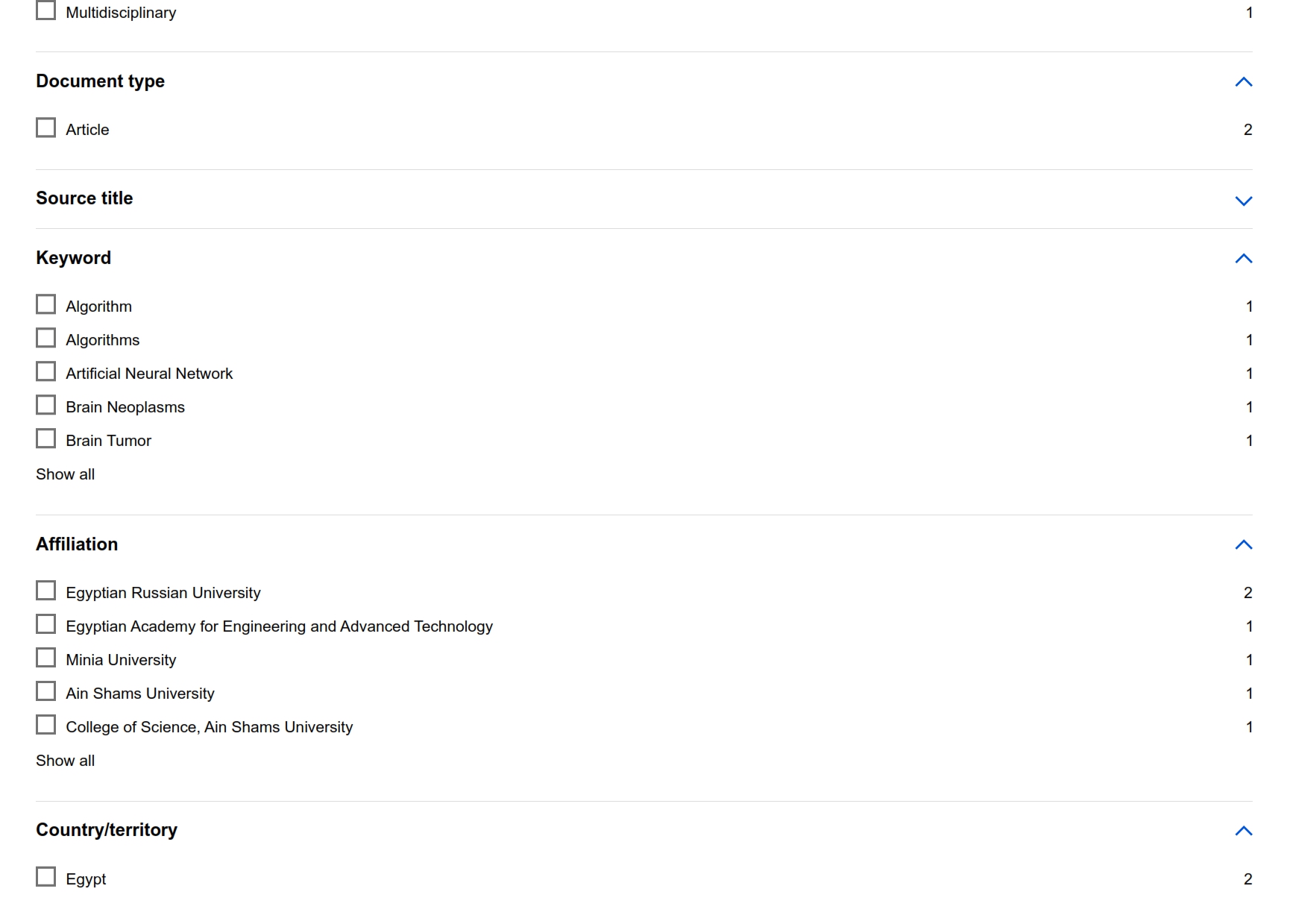1308x924 pixels.
Task: Check College of Science, Ain Shams University
Action: (46, 726)
